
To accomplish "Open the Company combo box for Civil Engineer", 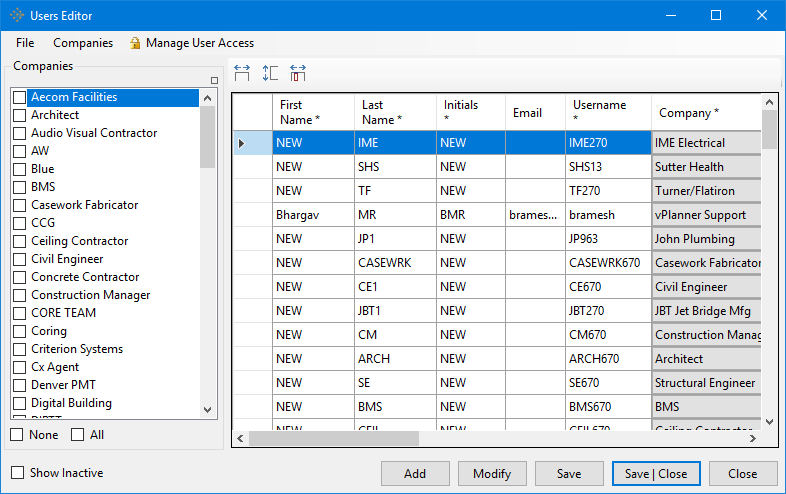I will [x=706, y=287].
